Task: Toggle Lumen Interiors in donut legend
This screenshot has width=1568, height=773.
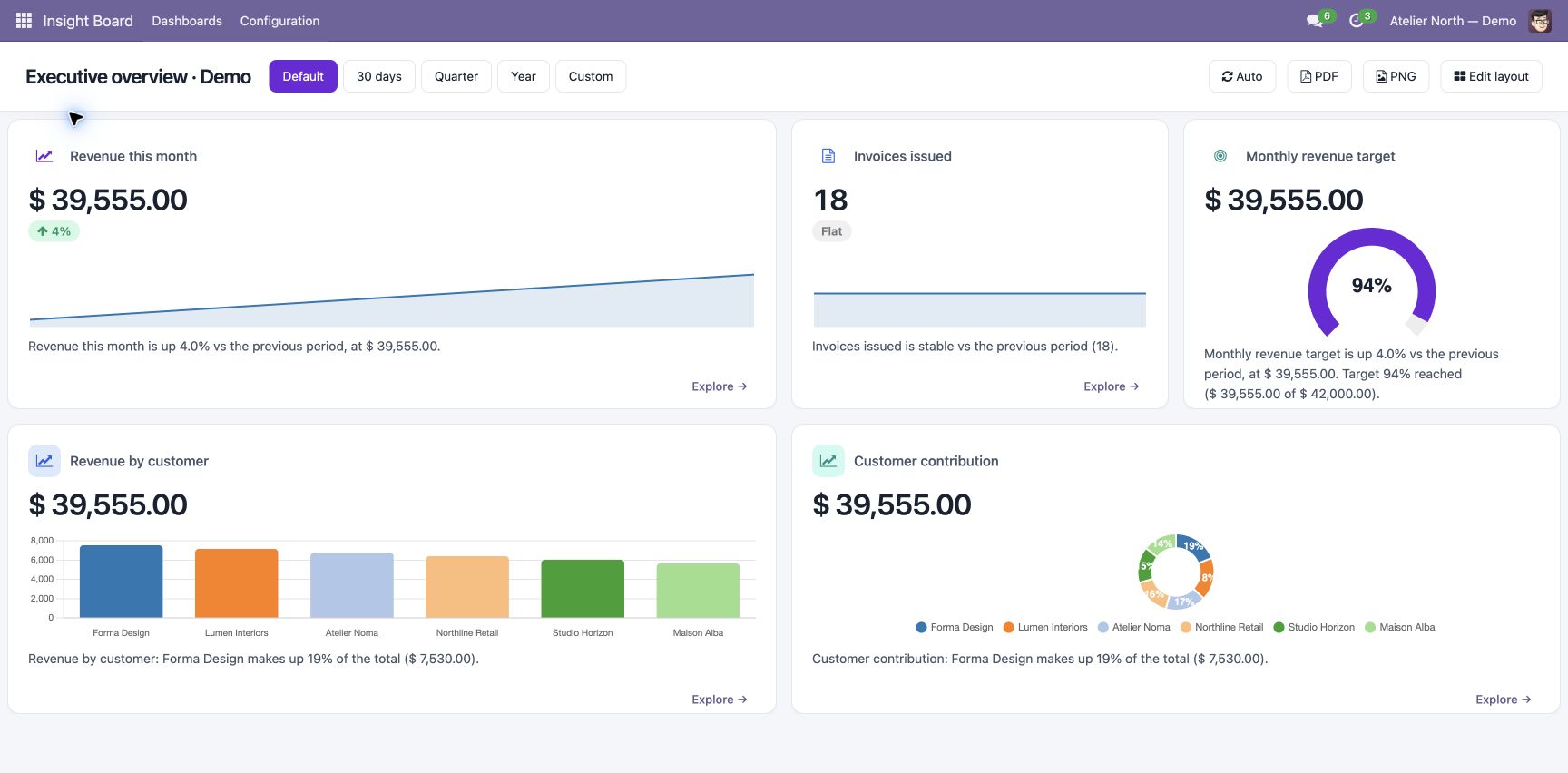Action: [1045, 627]
